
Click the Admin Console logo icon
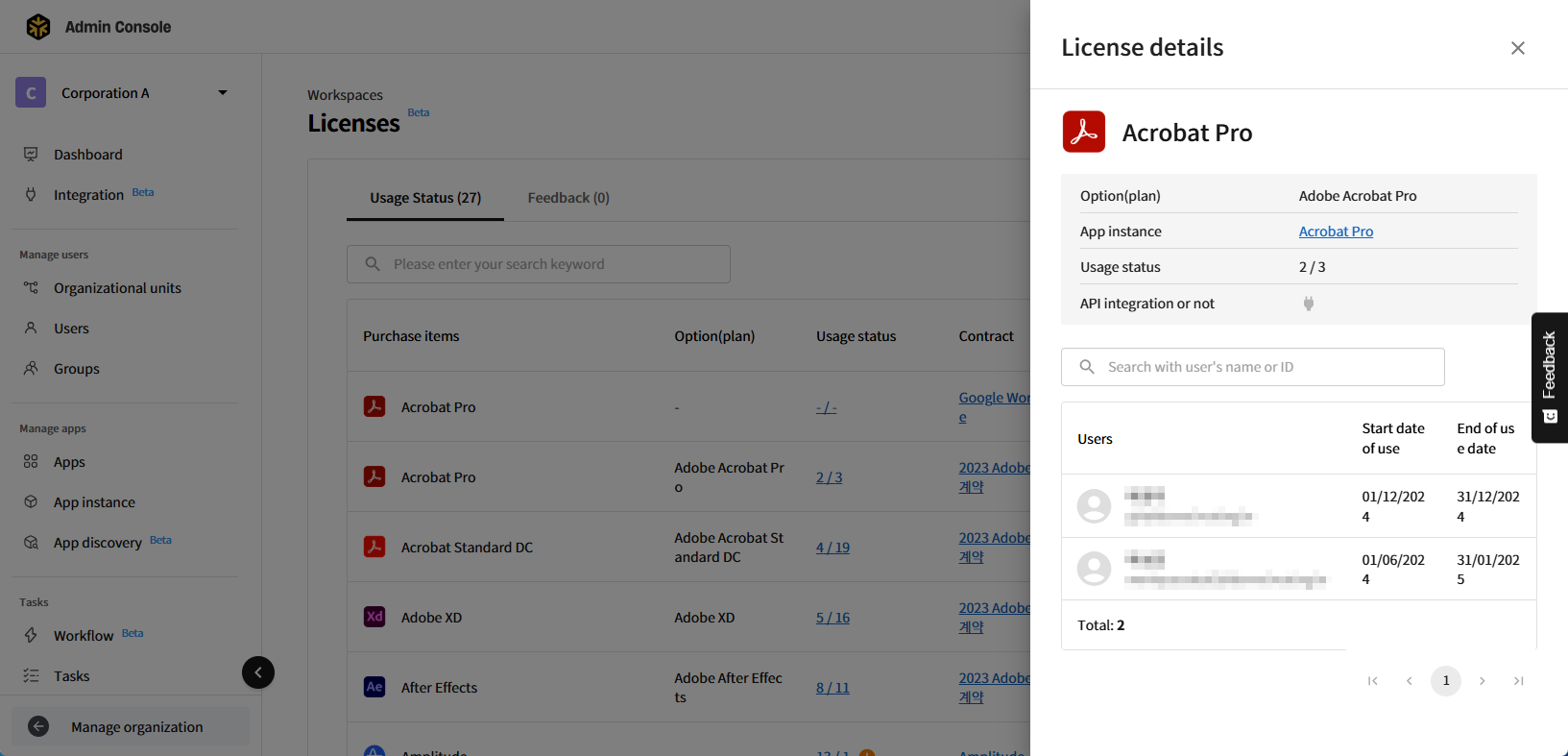click(38, 27)
